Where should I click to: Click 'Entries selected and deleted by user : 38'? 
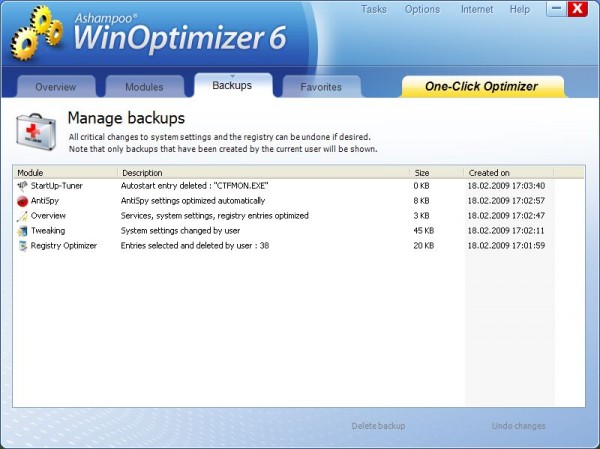[x=195, y=246]
